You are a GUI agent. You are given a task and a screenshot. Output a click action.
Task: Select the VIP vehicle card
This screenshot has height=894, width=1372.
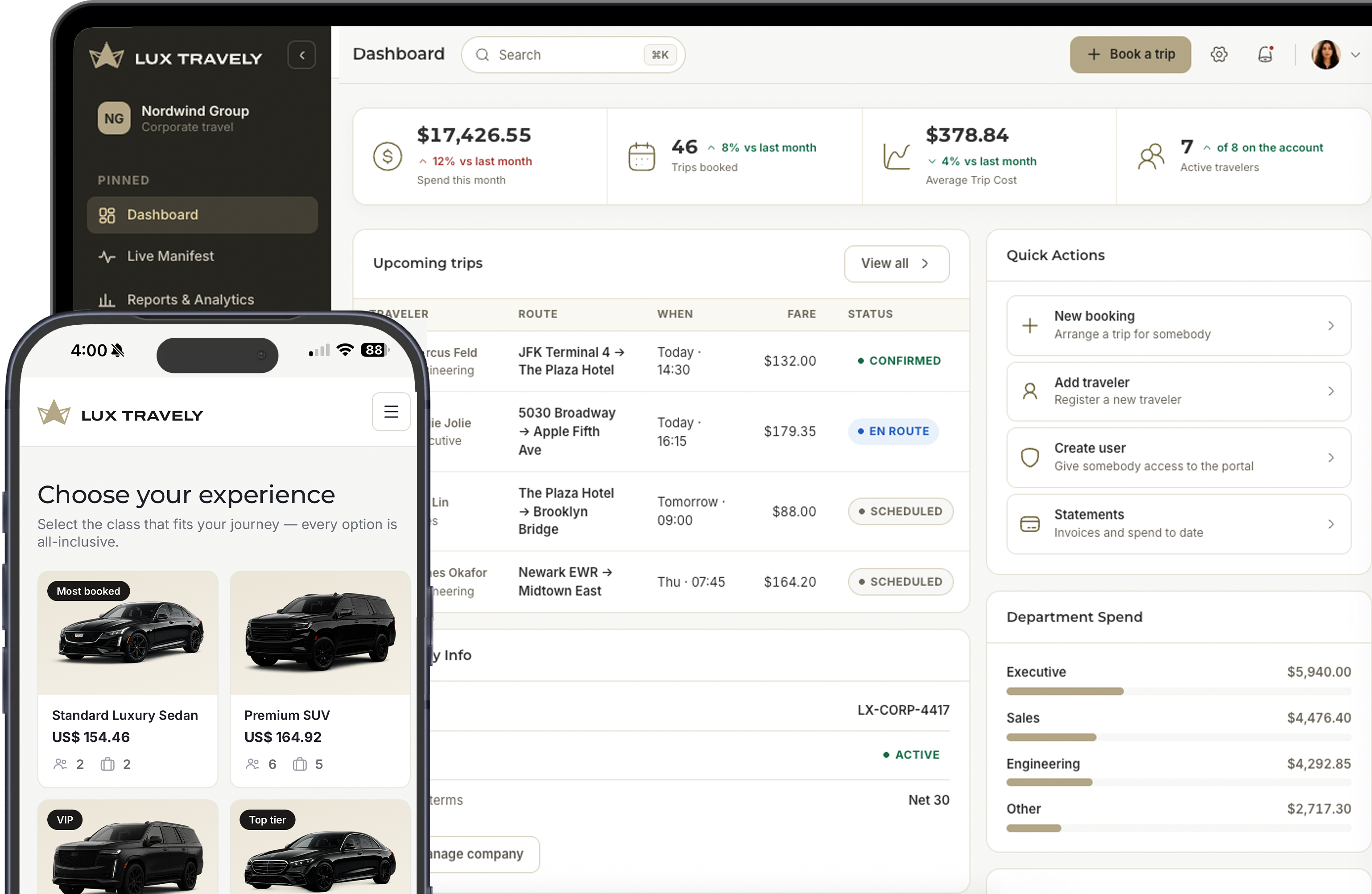tap(128, 847)
